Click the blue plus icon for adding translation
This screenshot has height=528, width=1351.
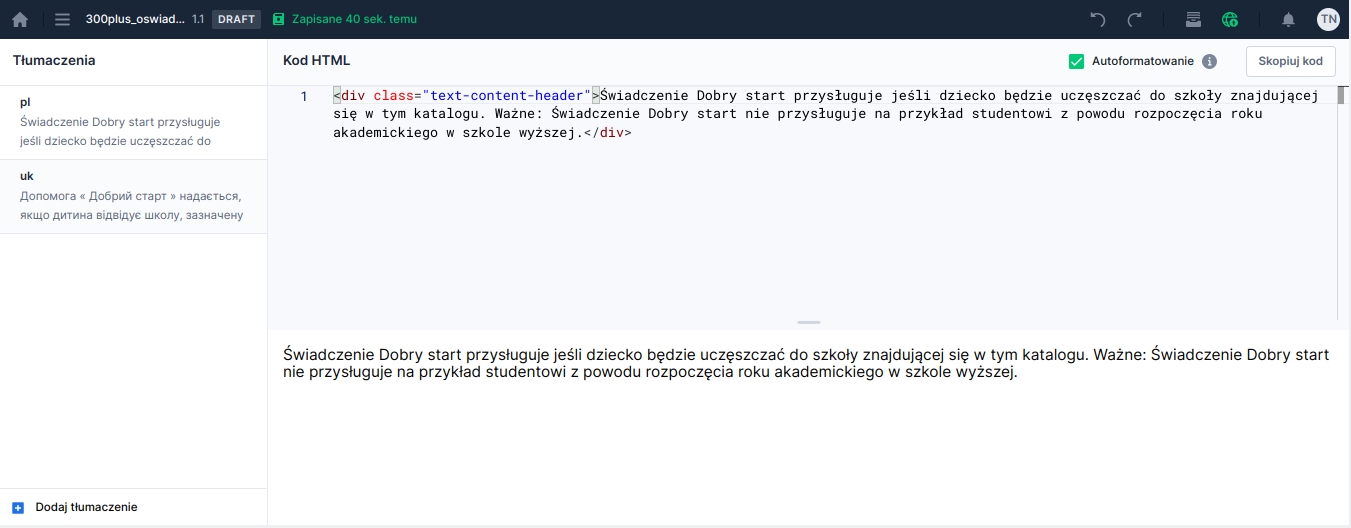pyautogui.click(x=18, y=507)
